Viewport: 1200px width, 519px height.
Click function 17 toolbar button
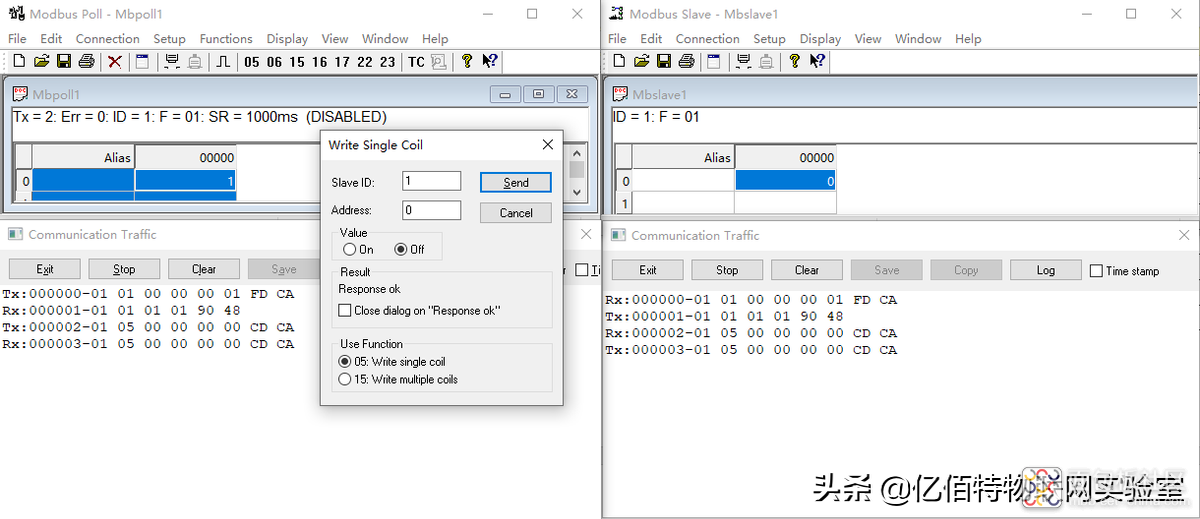coord(342,62)
